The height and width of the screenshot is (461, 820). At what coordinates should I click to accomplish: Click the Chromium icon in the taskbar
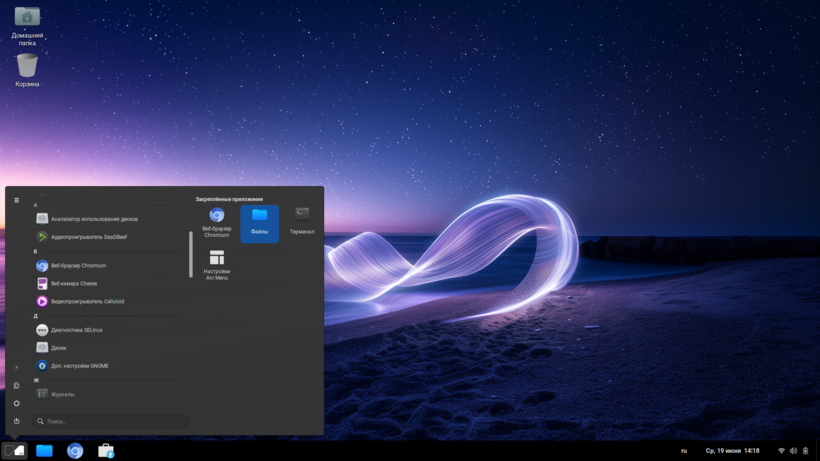click(x=75, y=451)
